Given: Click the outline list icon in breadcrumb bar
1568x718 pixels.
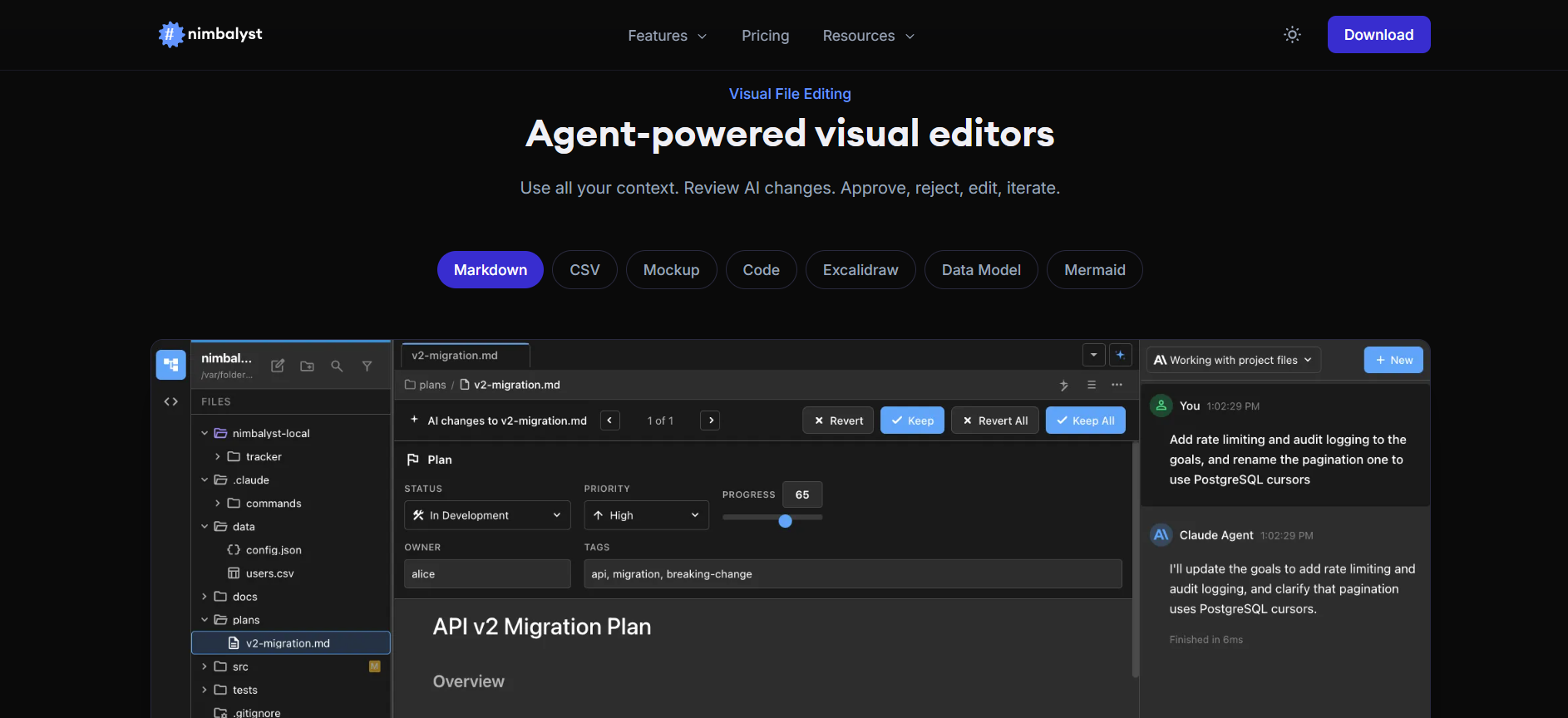Looking at the screenshot, I should pyautogui.click(x=1092, y=385).
